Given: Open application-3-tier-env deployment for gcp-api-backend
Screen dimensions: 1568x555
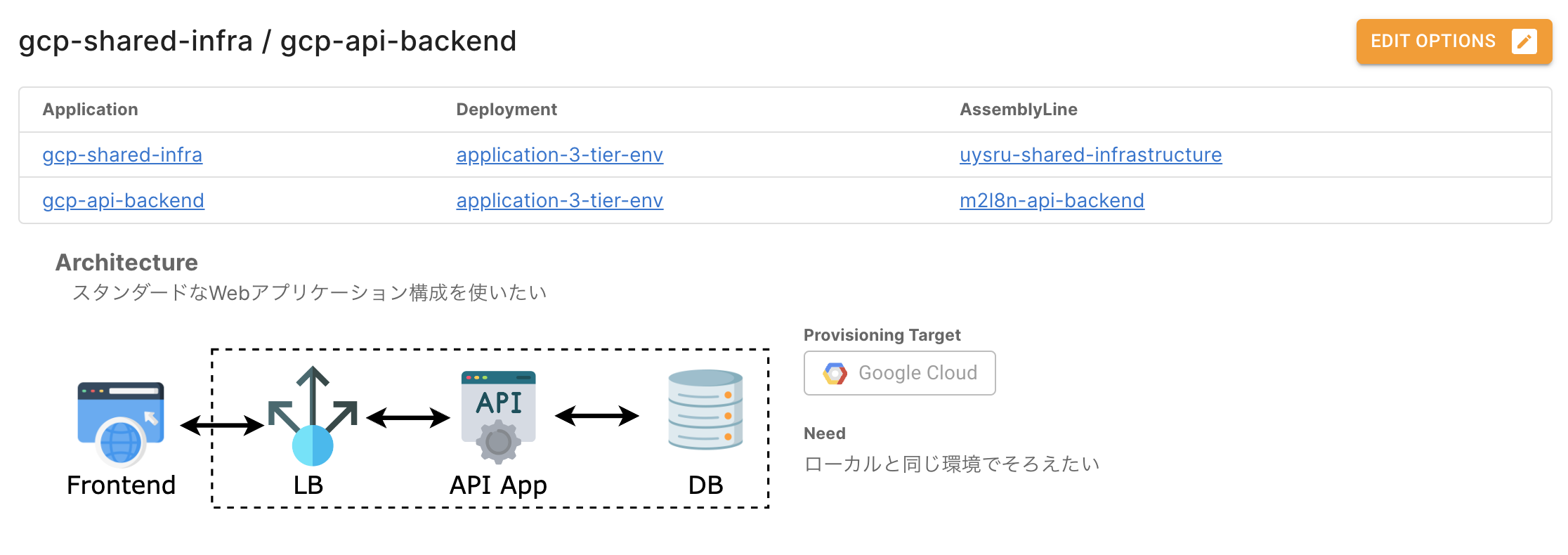Looking at the screenshot, I should click(x=559, y=200).
